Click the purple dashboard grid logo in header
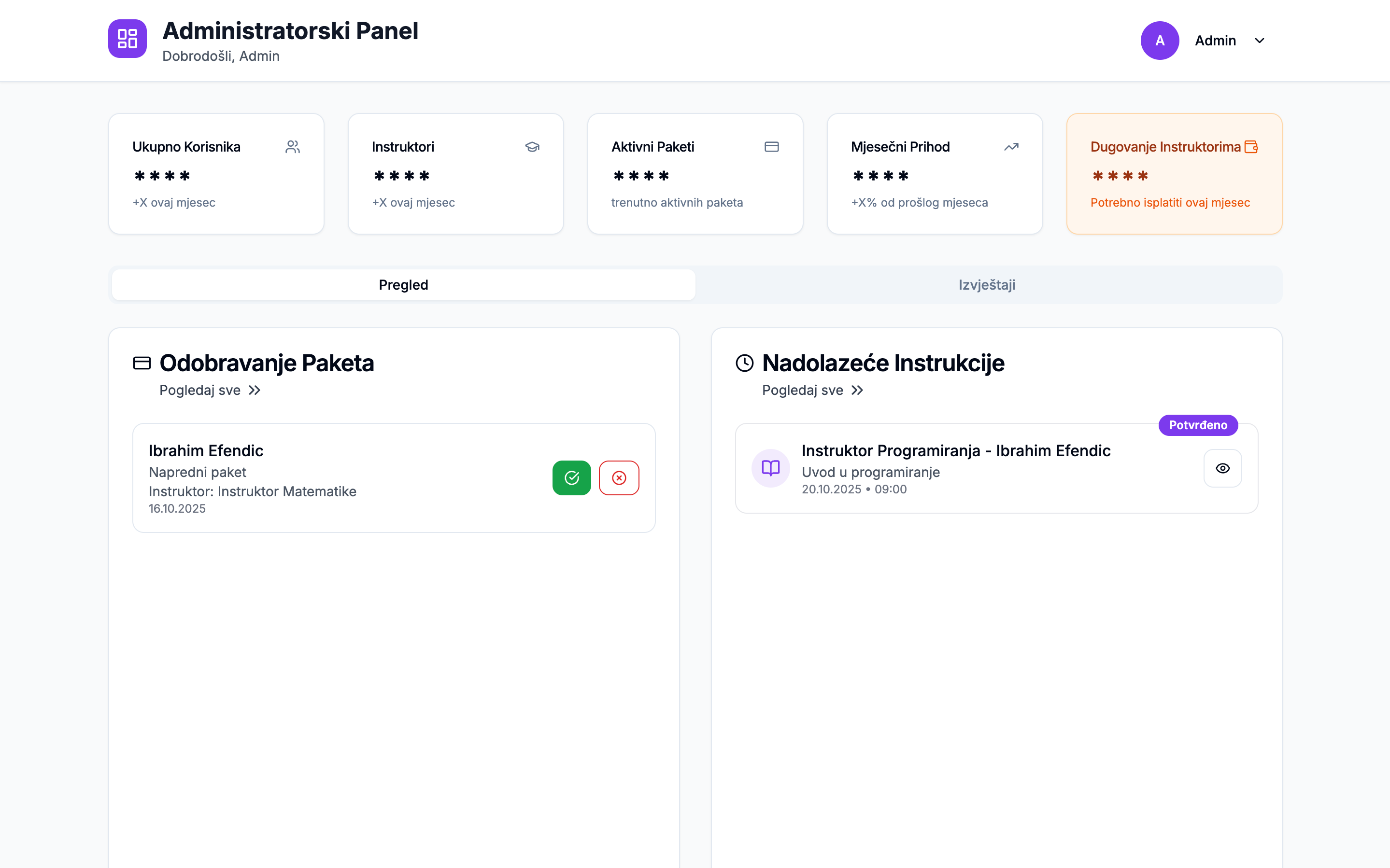Screen dimensions: 1390x868 pos(127,39)
